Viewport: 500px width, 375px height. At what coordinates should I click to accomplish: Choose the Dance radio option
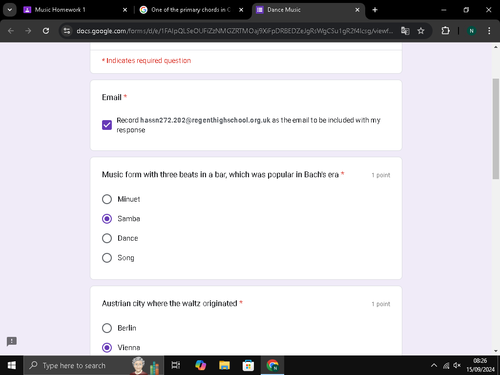107,238
